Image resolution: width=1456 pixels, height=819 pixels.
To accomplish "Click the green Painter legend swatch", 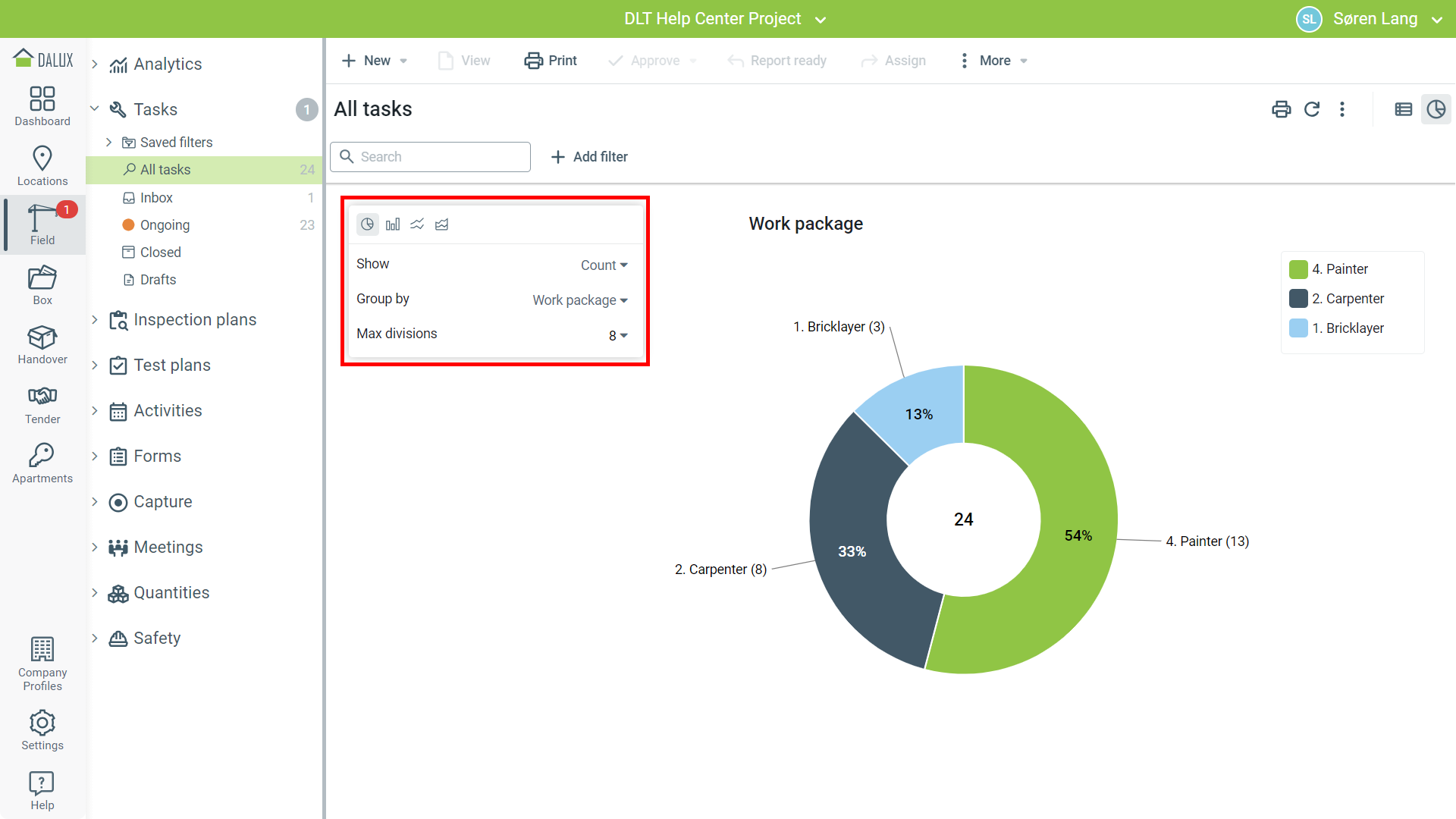I will pos(1298,269).
